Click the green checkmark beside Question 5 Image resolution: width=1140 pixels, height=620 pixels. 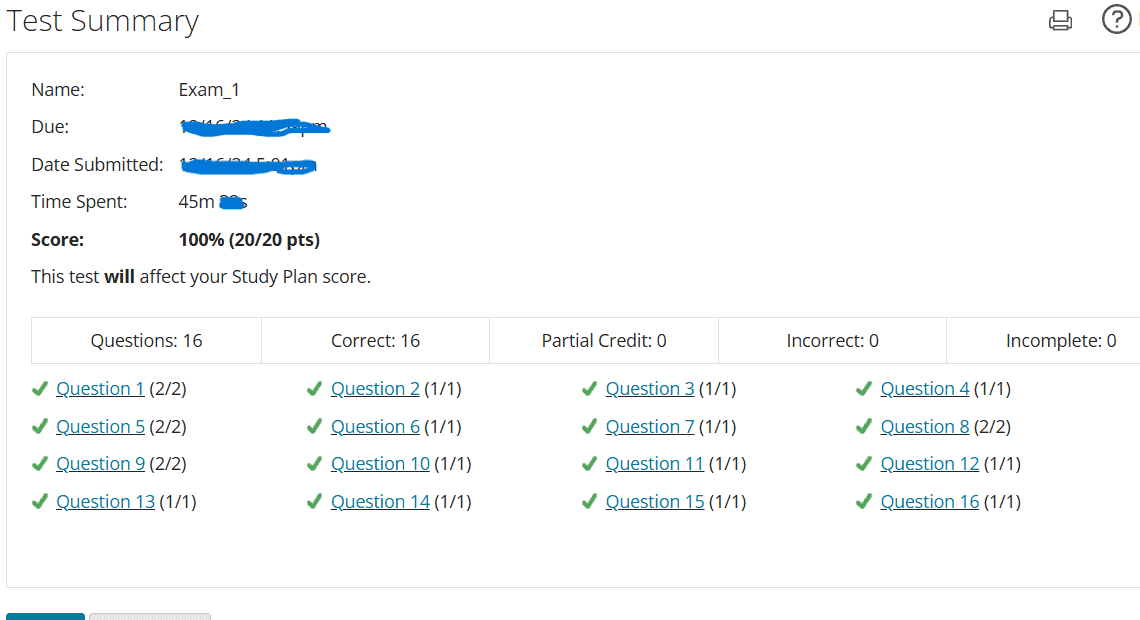click(x=40, y=426)
